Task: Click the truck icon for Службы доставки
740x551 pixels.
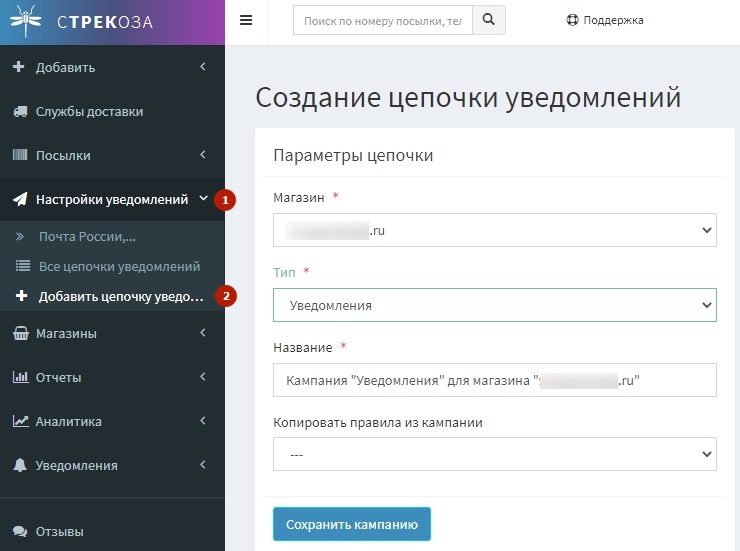Action: click(x=19, y=112)
